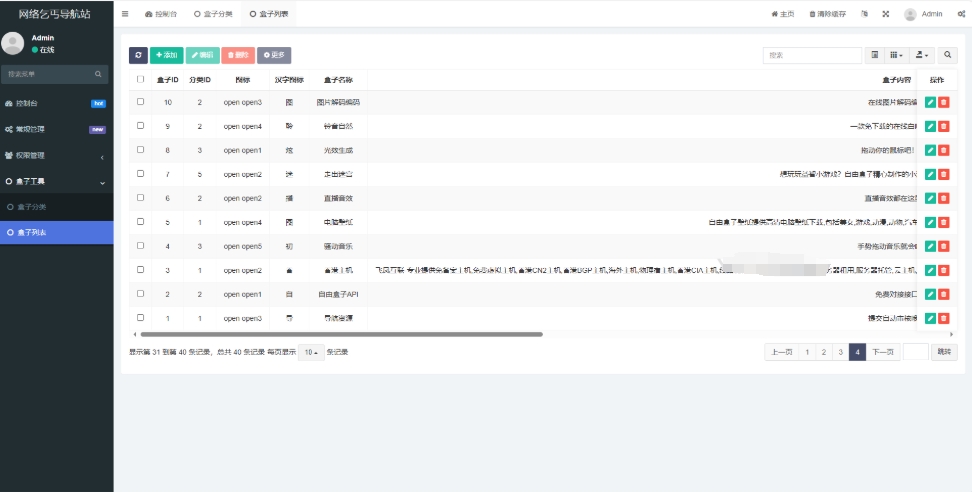Edit the row with 盒子ID 9
The height and width of the screenshot is (492, 972).
930,126
